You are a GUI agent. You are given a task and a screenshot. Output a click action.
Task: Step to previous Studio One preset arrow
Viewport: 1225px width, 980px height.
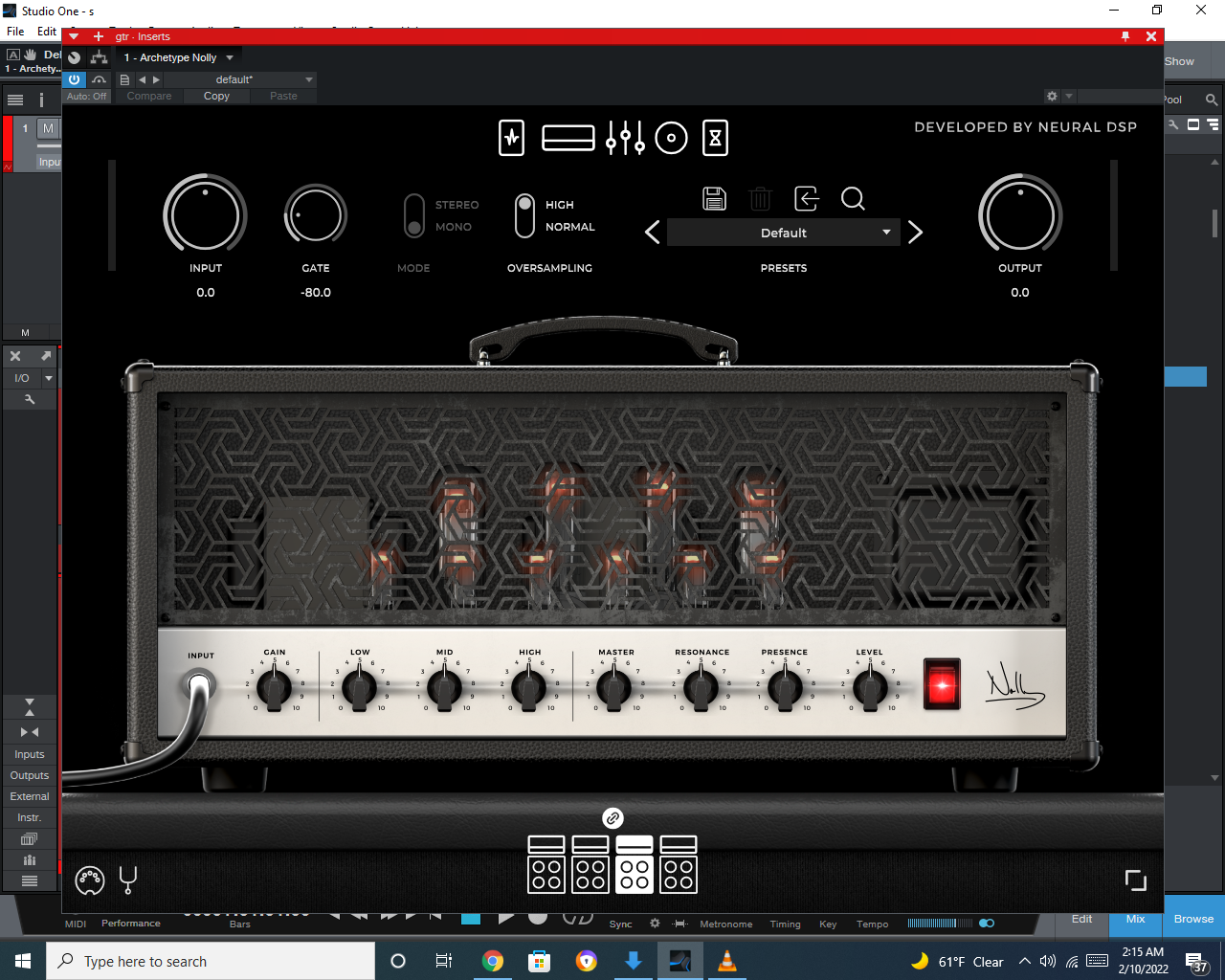[x=142, y=79]
